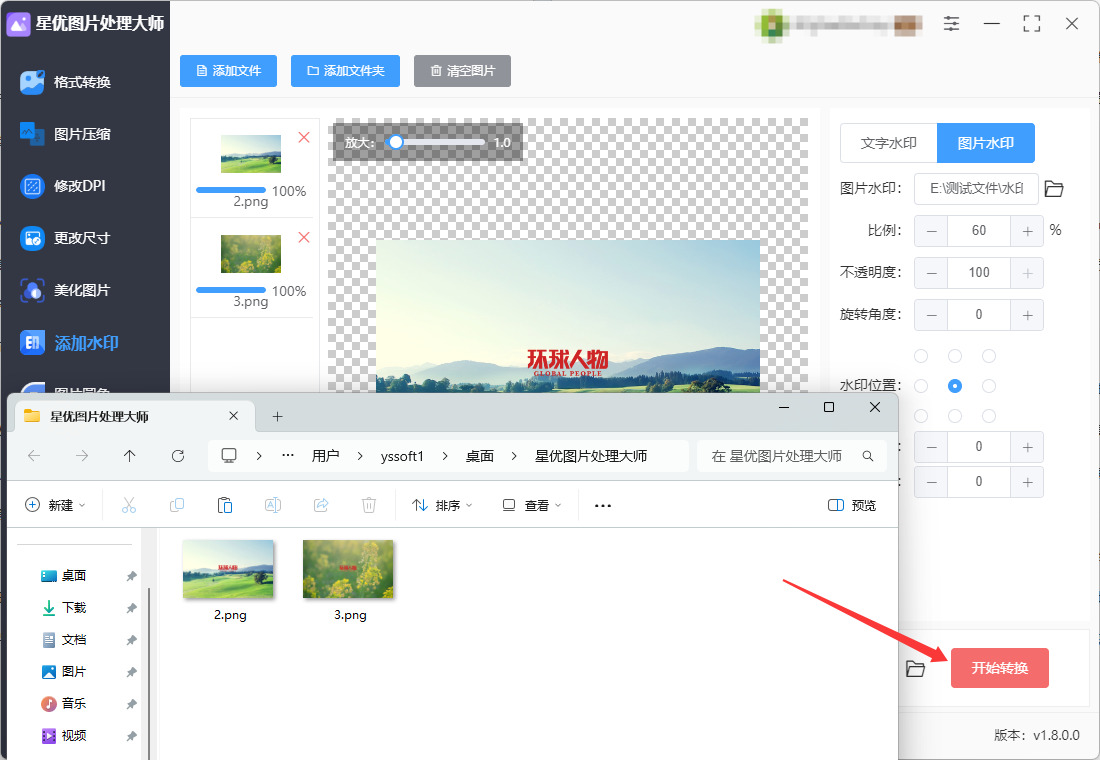Open output folder icon beside 开始转换
Viewport: 1100px width, 760px height.
(x=915, y=669)
